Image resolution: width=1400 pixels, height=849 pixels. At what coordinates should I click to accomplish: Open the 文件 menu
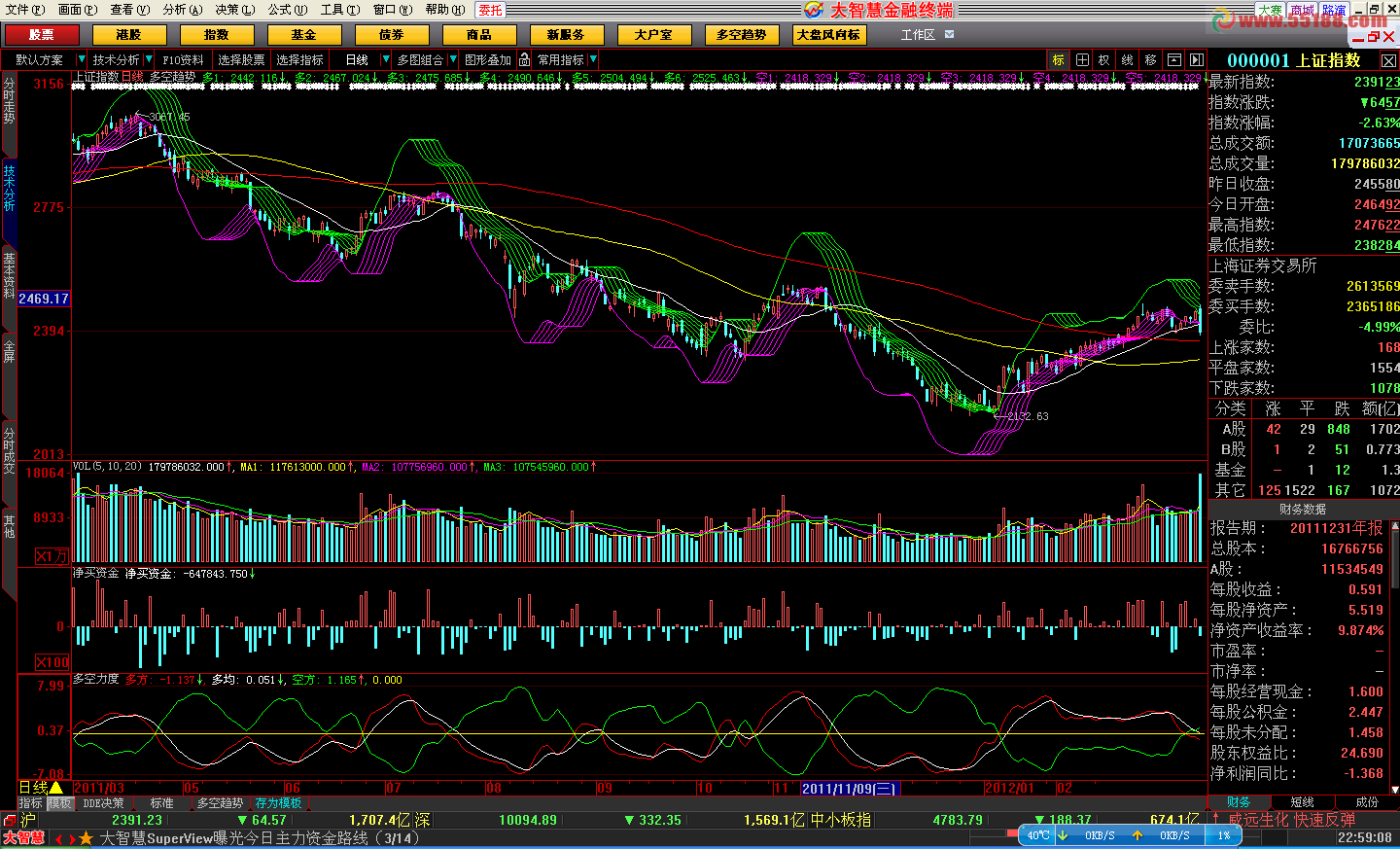coord(25,10)
